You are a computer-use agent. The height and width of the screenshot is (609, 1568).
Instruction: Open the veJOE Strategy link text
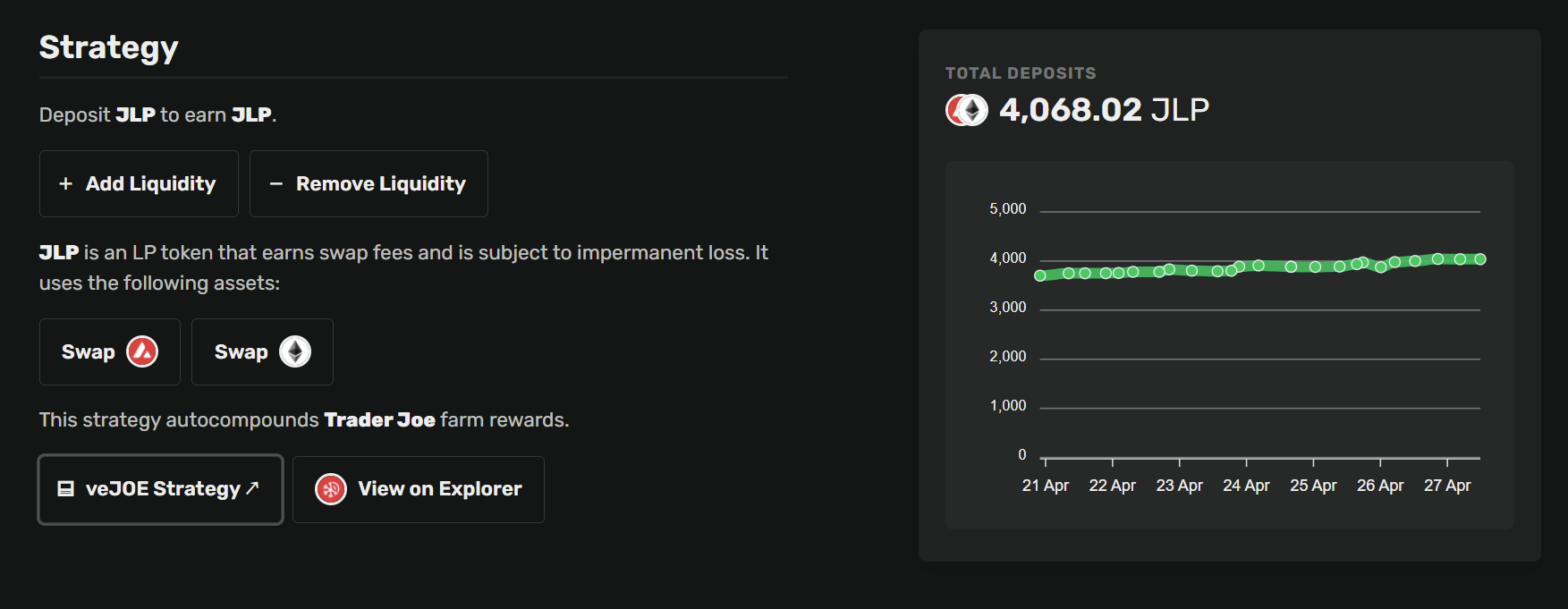pos(163,489)
